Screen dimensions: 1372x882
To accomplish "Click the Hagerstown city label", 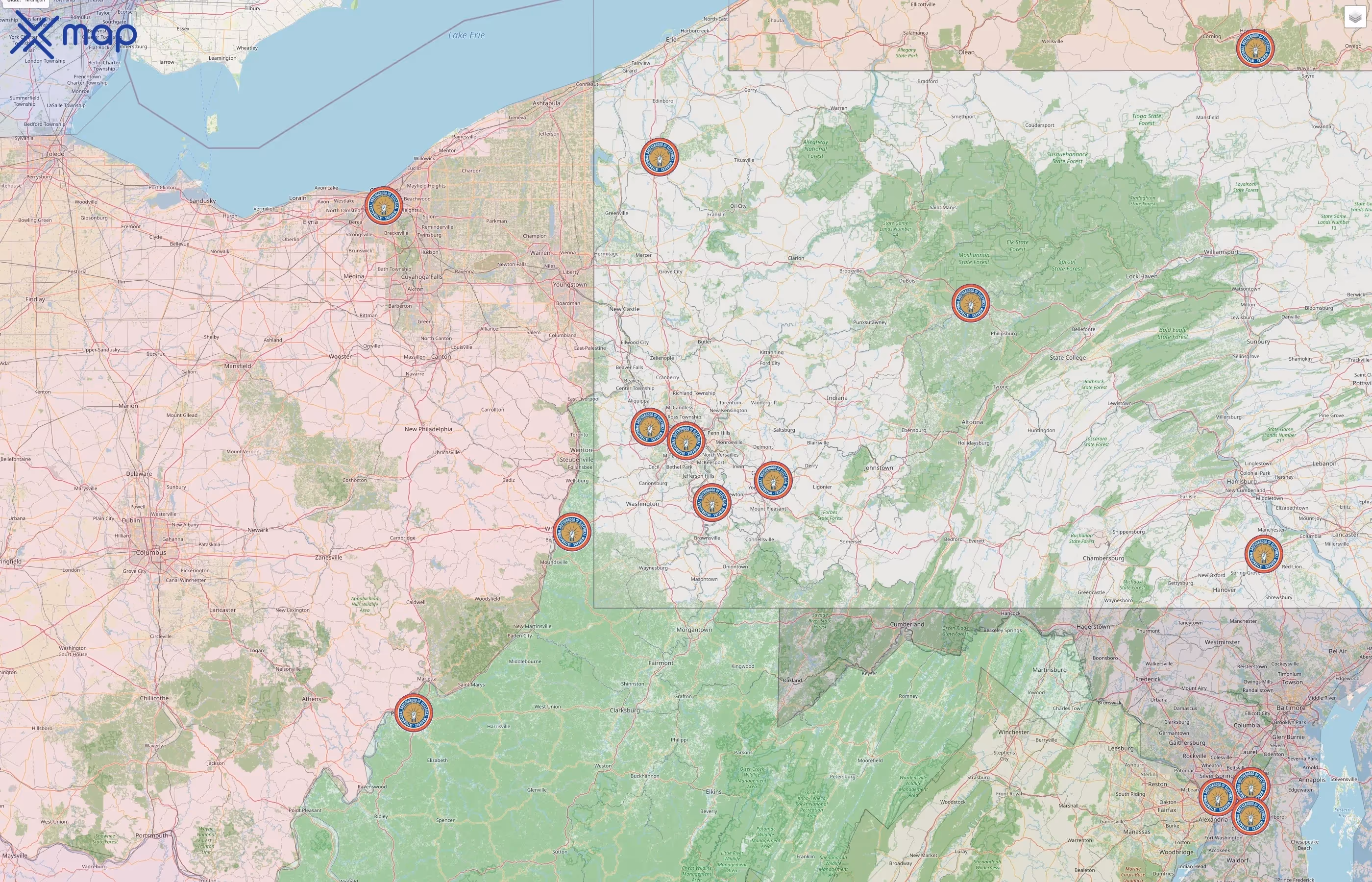I will [1093, 627].
